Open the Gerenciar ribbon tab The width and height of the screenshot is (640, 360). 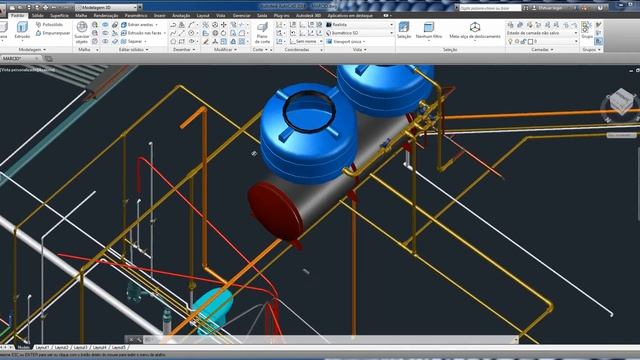pyautogui.click(x=241, y=16)
